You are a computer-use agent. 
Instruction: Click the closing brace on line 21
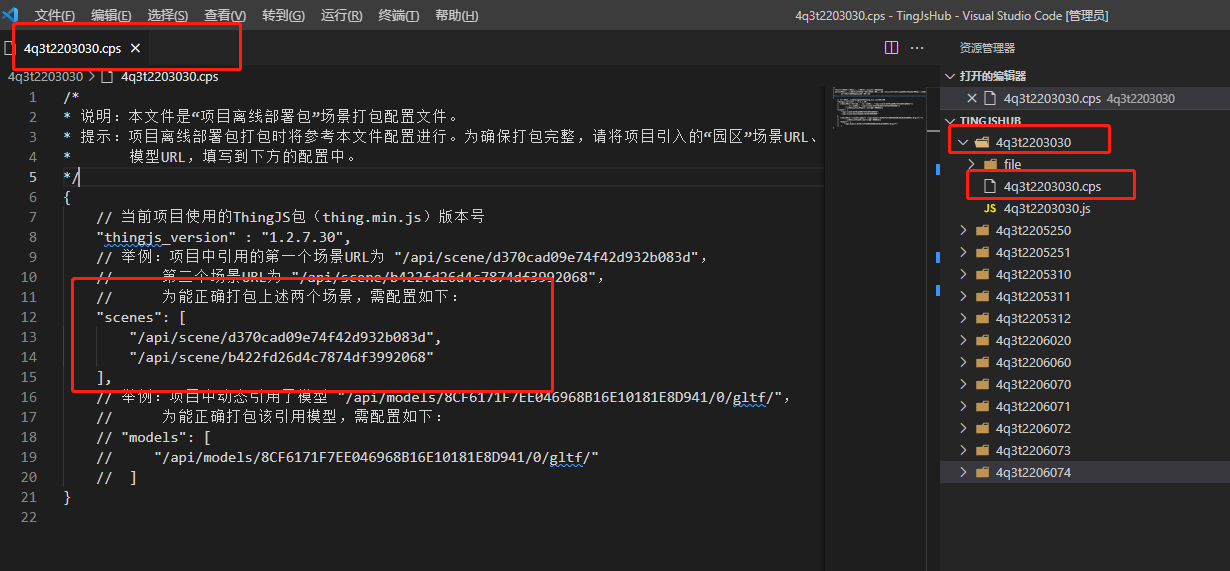click(x=67, y=497)
